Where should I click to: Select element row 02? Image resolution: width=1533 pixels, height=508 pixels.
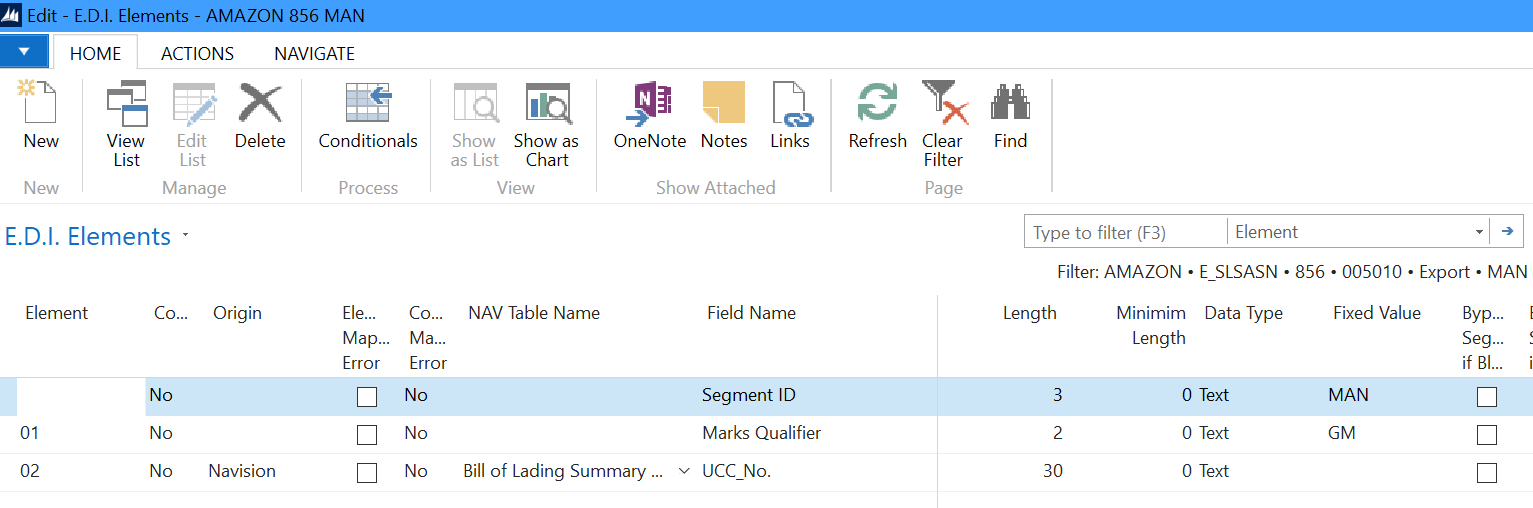[30, 471]
